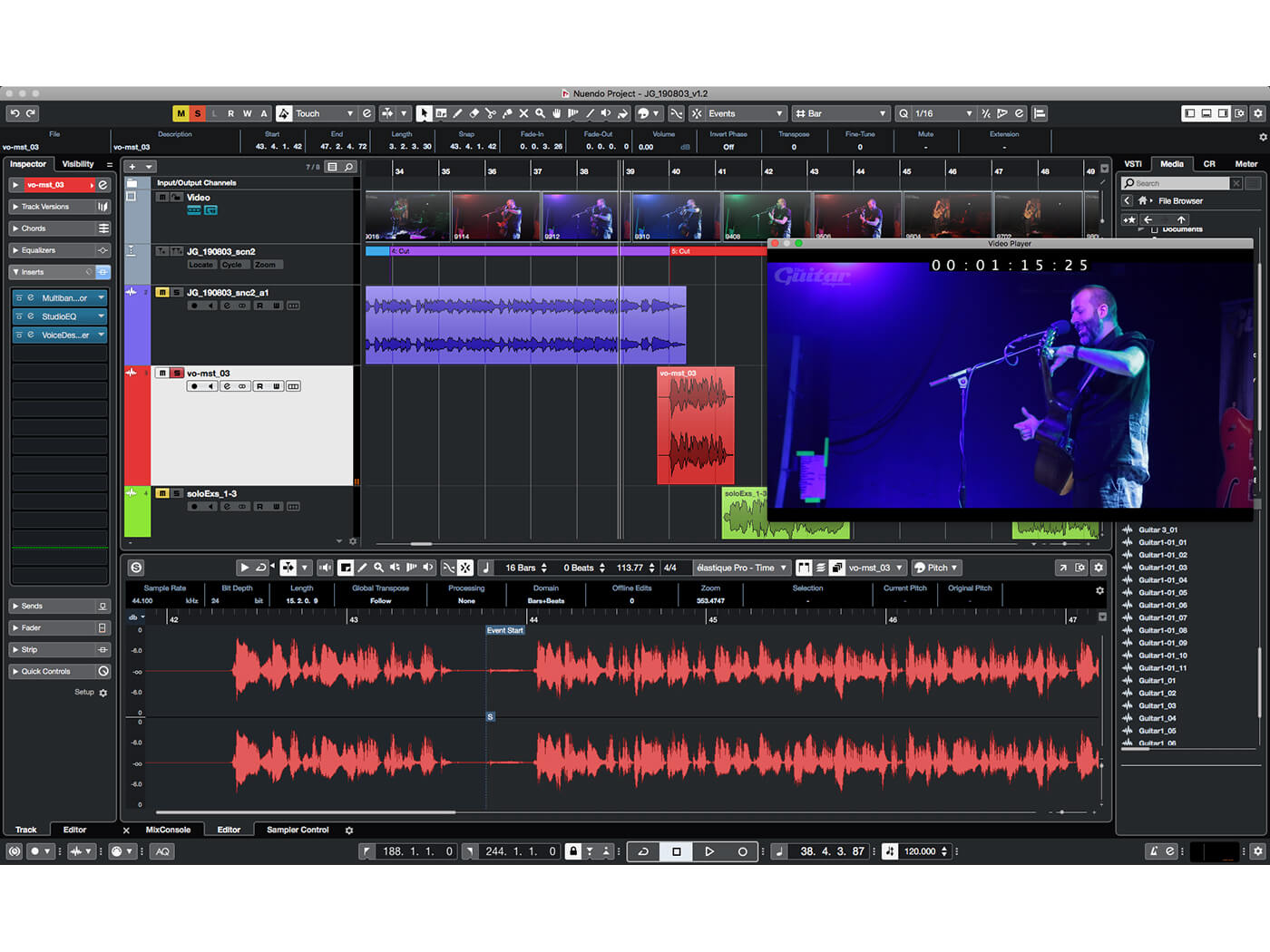Click the Undo arrow icon
This screenshot has width=1270, height=952.
(14, 113)
